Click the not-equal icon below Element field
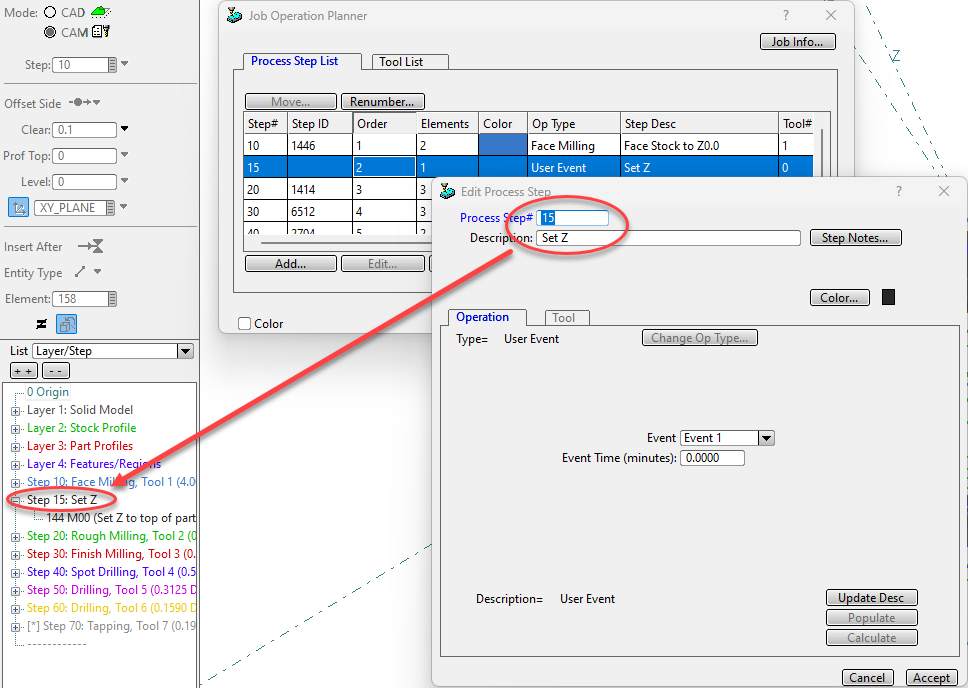Viewport: 968px width, 688px height. (41, 323)
